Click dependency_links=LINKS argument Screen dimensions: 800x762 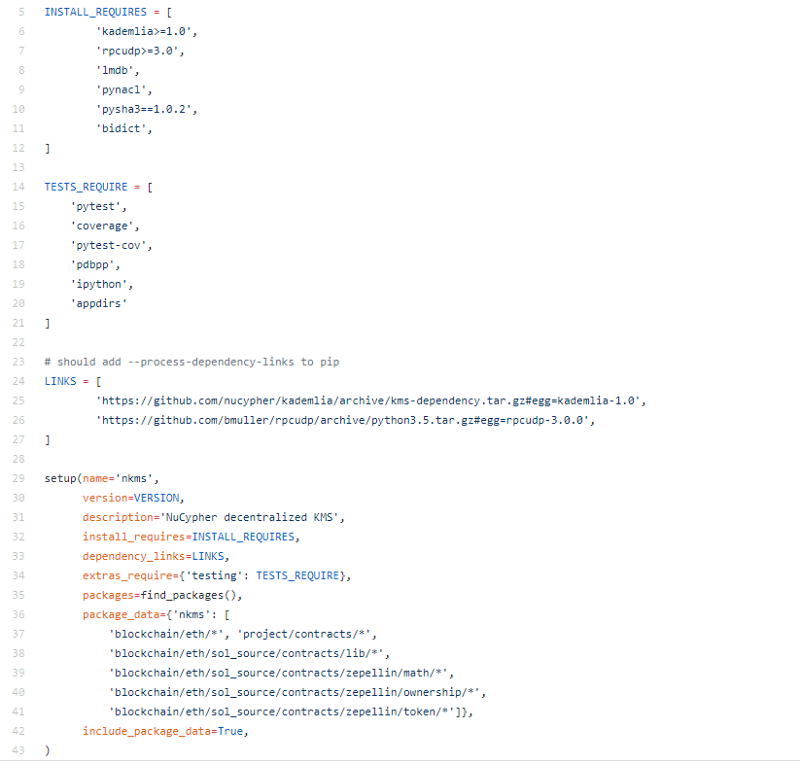pyautogui.click(x=153, y=556)
